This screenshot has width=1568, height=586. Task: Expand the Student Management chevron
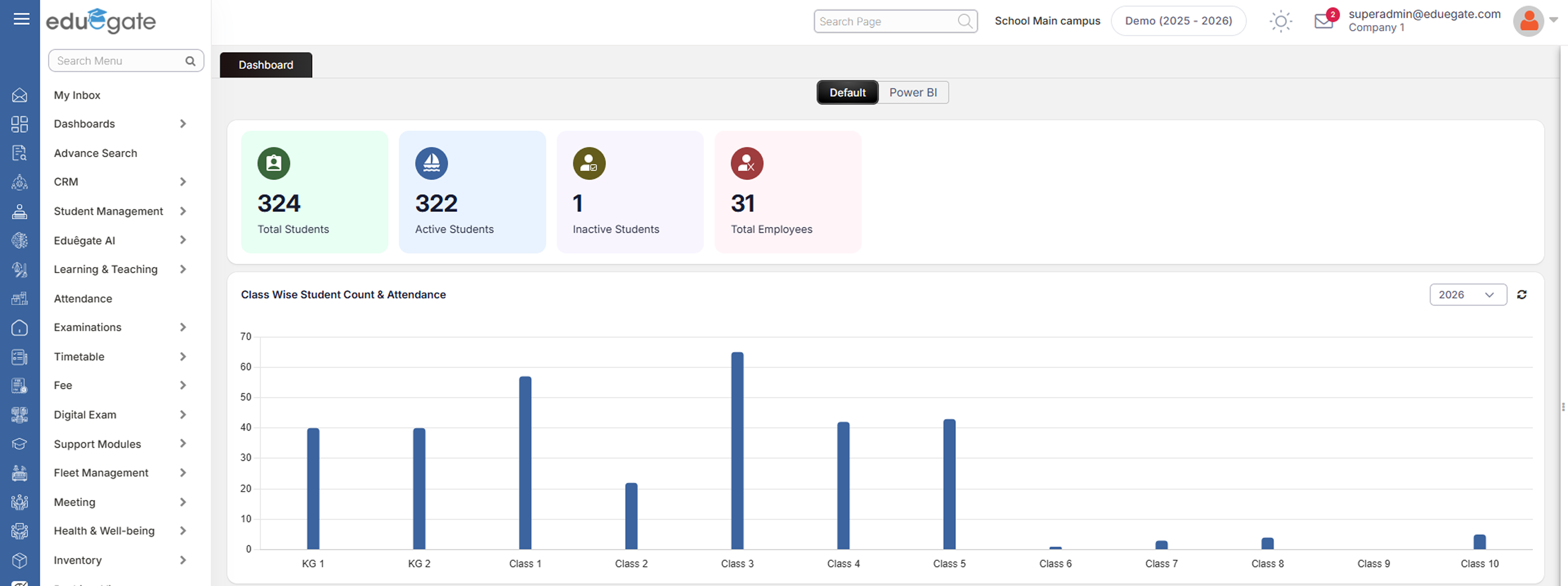coord(183,211)
